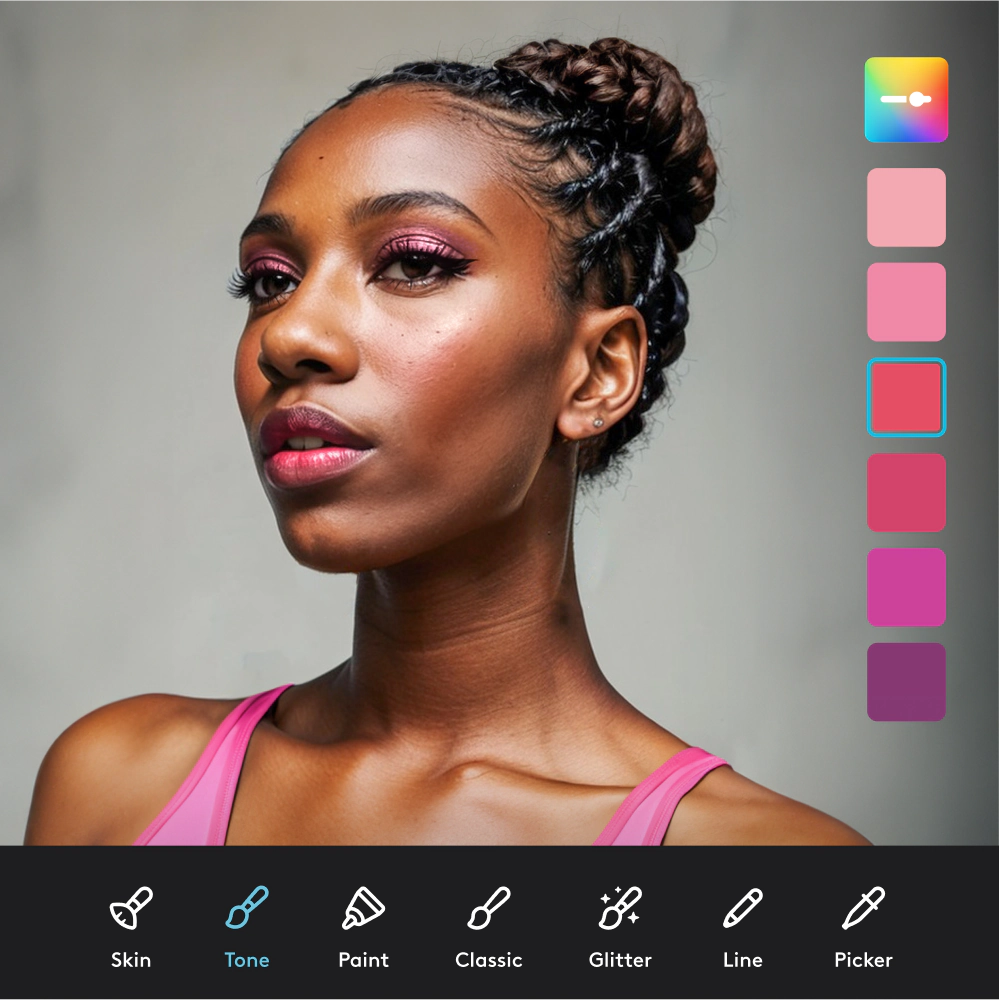Open the Picker eyedropper tool

pos(863,910)
